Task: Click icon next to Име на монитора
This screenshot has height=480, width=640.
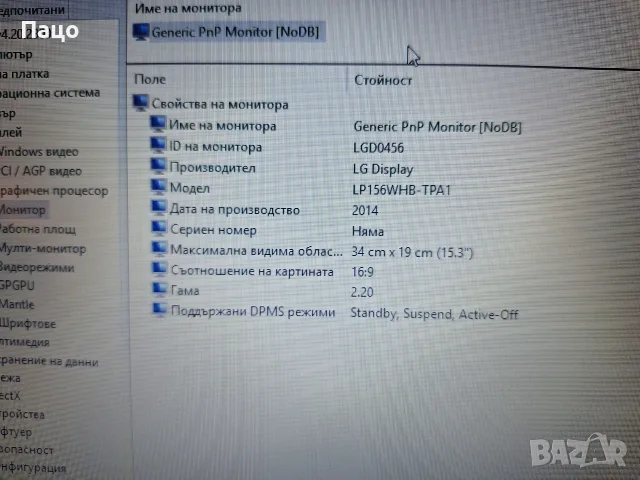Action: click(158, 124)
